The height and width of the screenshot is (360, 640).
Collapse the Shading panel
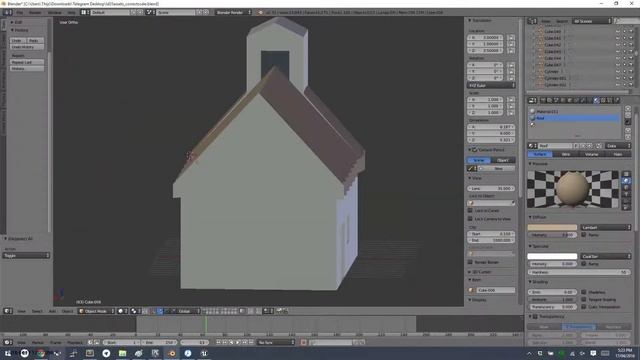530,282
